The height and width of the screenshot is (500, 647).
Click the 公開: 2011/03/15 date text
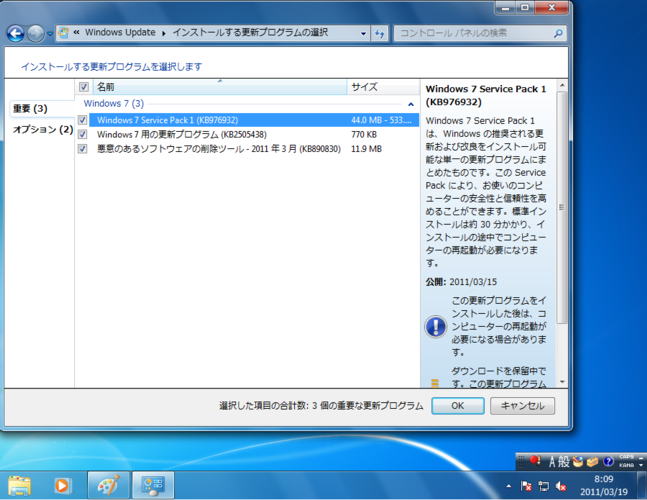click(x=461, y=282)
